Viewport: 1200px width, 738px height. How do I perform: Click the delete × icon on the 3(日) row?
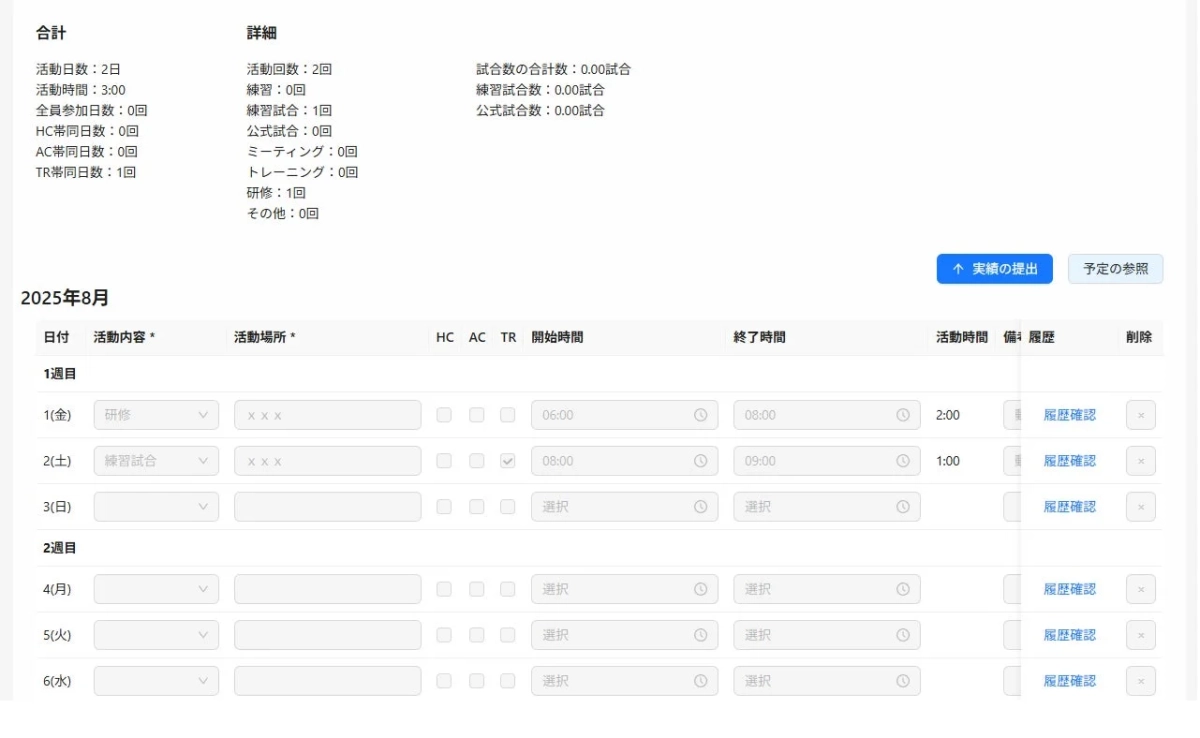pyautogui.click(x=1140, y=506)
